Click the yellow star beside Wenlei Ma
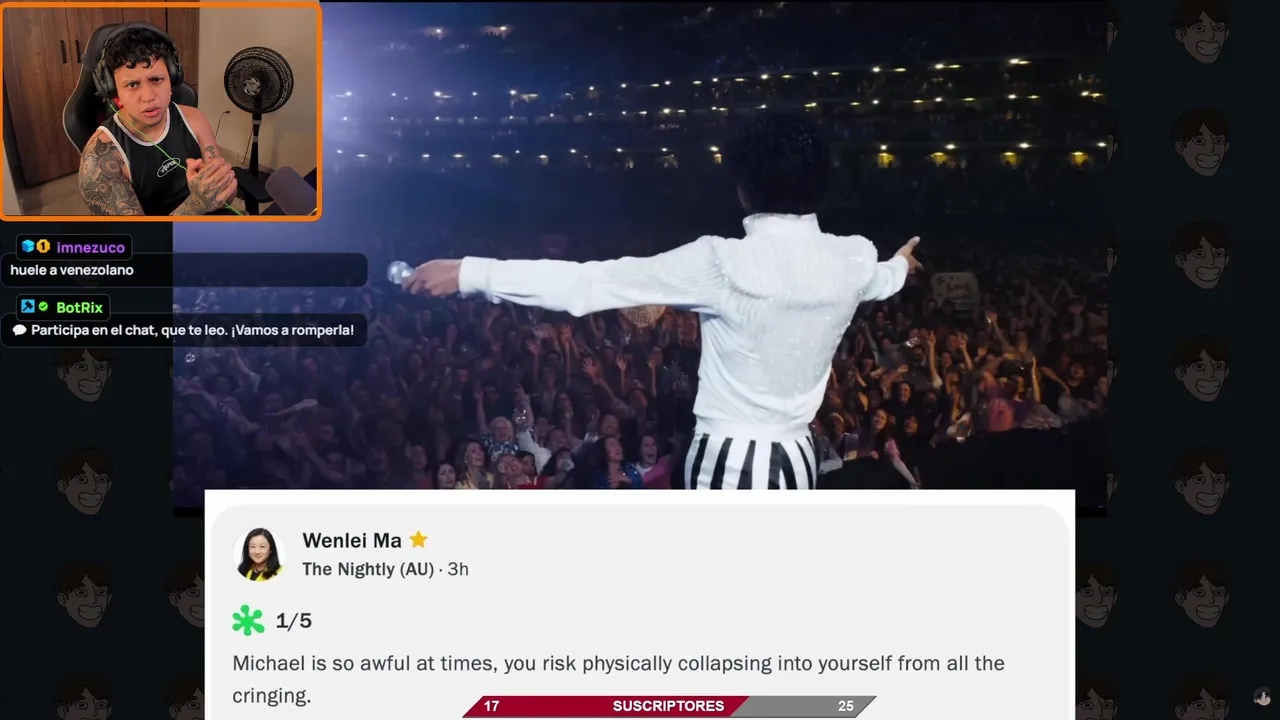Image resolution: width=1280 pixels, height=720 pixels. click(418, 540)
